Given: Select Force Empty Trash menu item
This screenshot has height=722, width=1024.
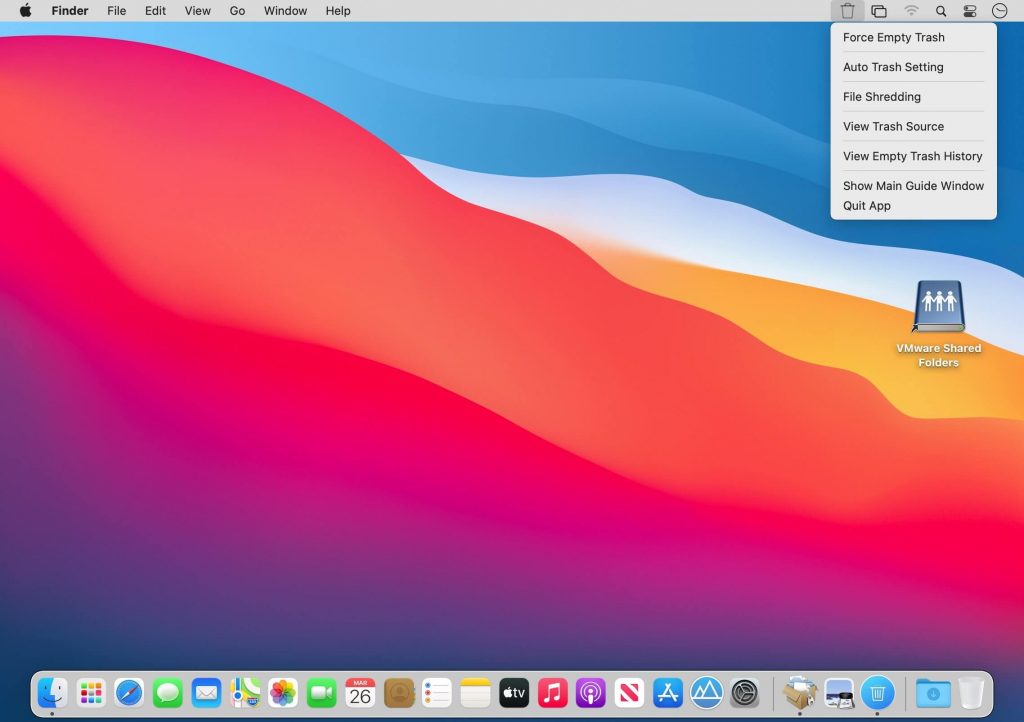Looking at the screenshot, I should point(893,38).
